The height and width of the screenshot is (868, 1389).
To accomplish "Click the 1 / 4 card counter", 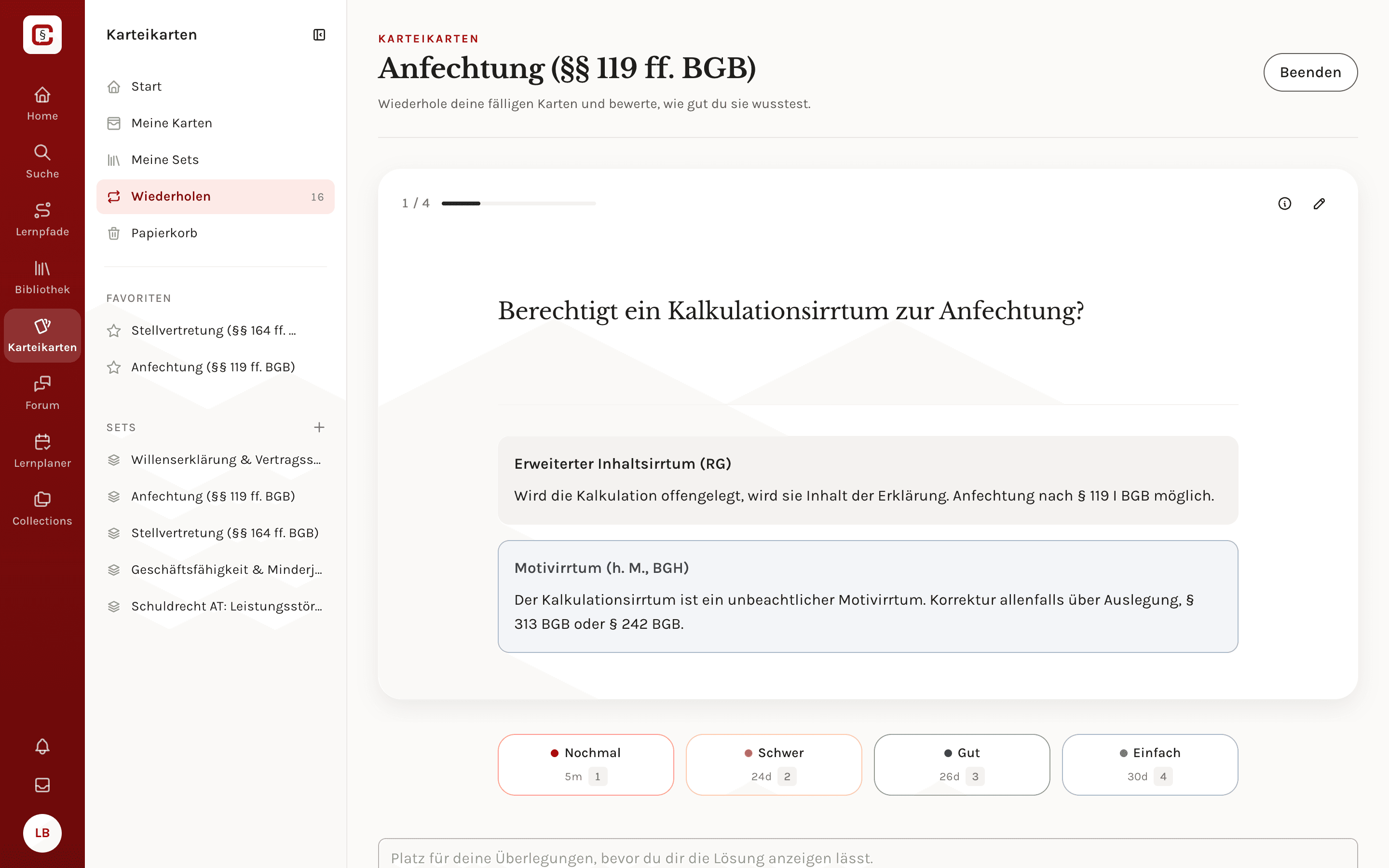I will [x=416, y=203].
